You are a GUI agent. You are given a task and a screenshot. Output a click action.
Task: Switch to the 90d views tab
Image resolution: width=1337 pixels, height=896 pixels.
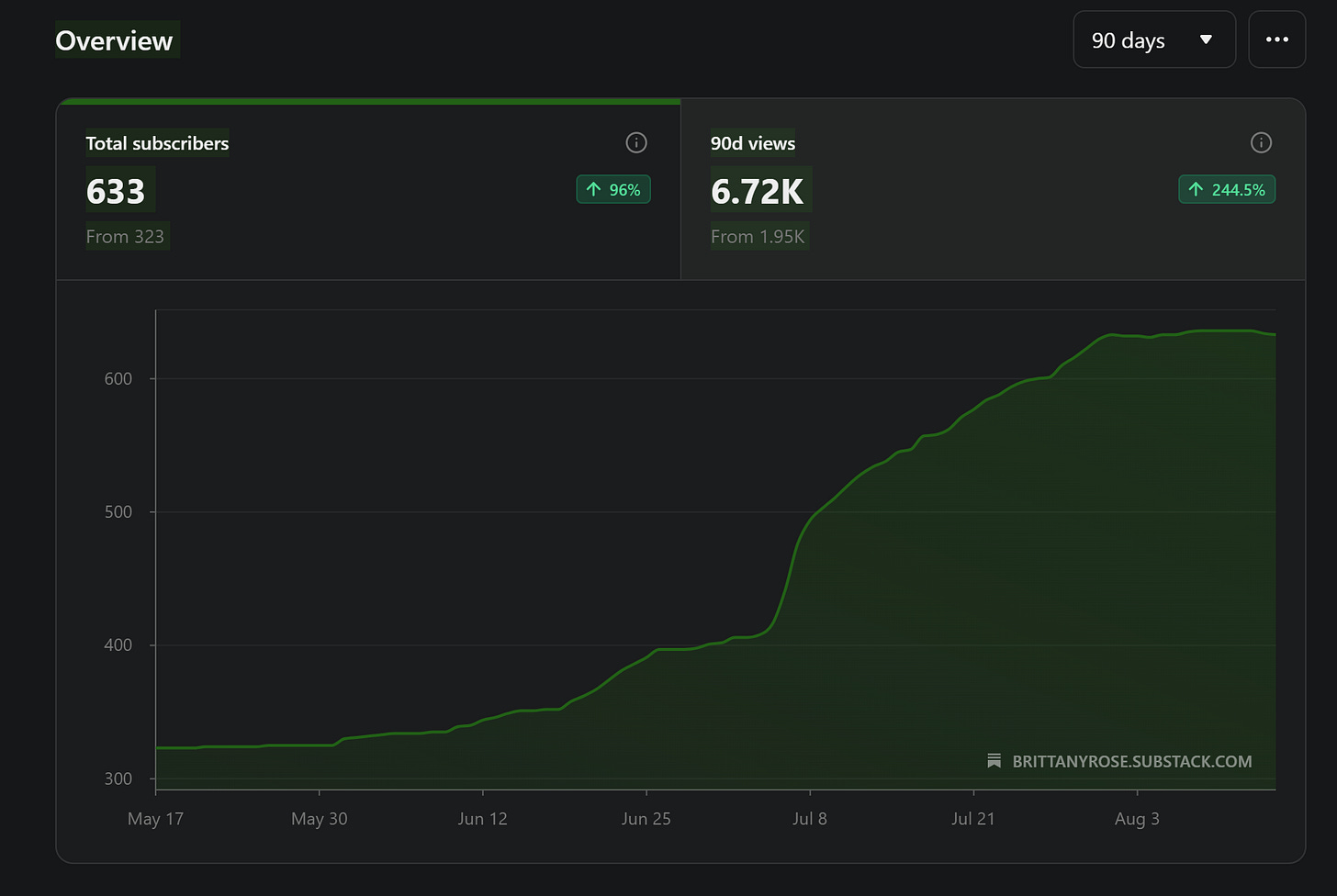coord(993,189)
